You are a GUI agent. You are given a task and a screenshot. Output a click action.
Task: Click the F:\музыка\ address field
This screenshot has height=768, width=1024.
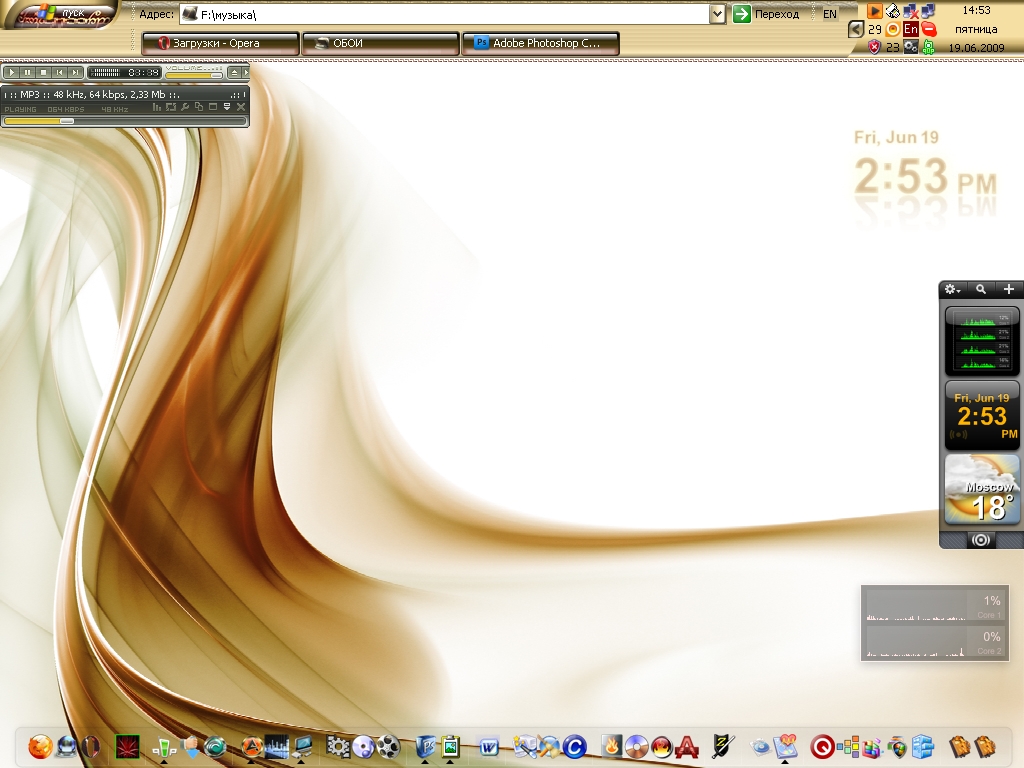450,14
